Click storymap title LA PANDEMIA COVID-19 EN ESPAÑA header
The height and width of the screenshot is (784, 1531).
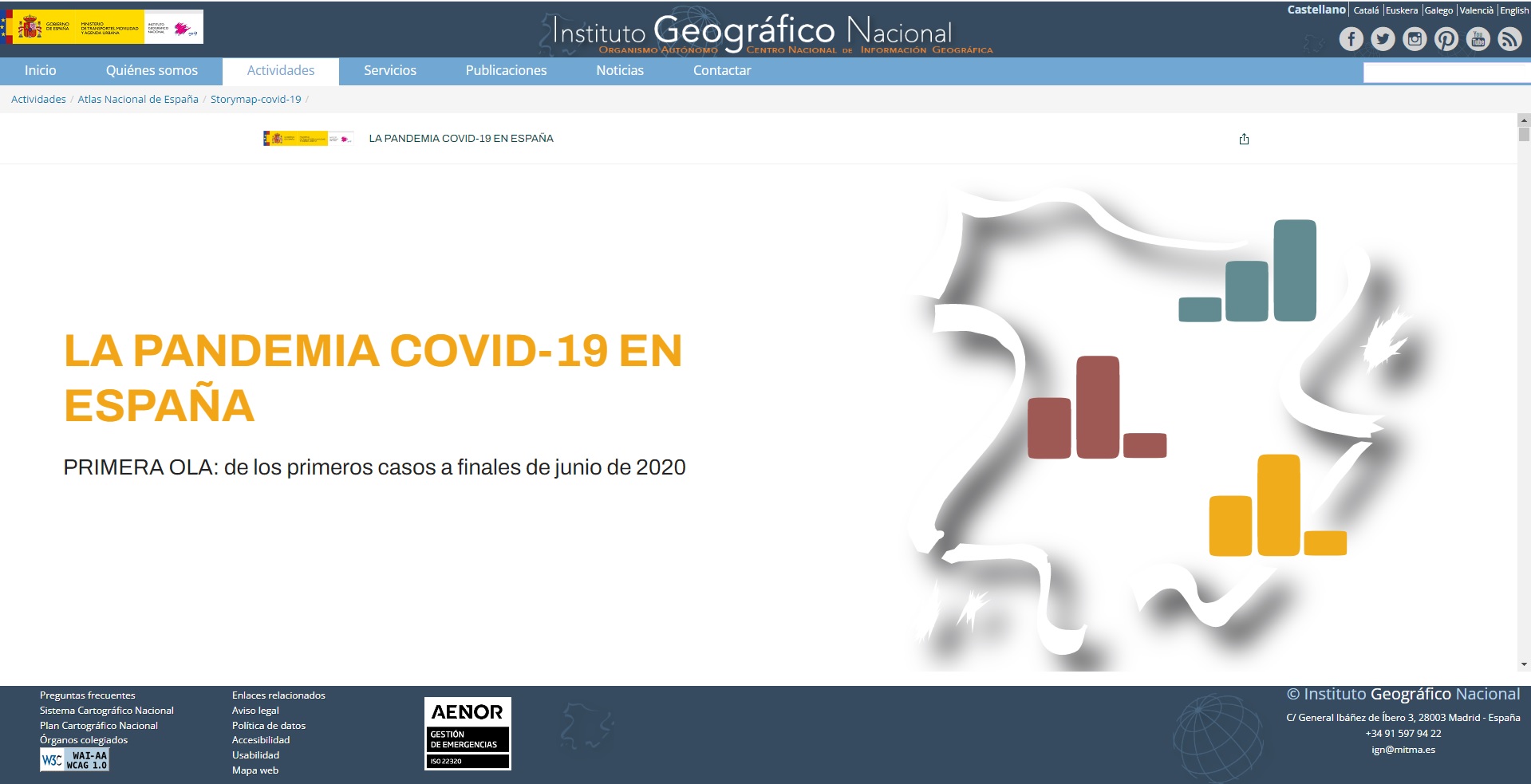coord(461,139)
